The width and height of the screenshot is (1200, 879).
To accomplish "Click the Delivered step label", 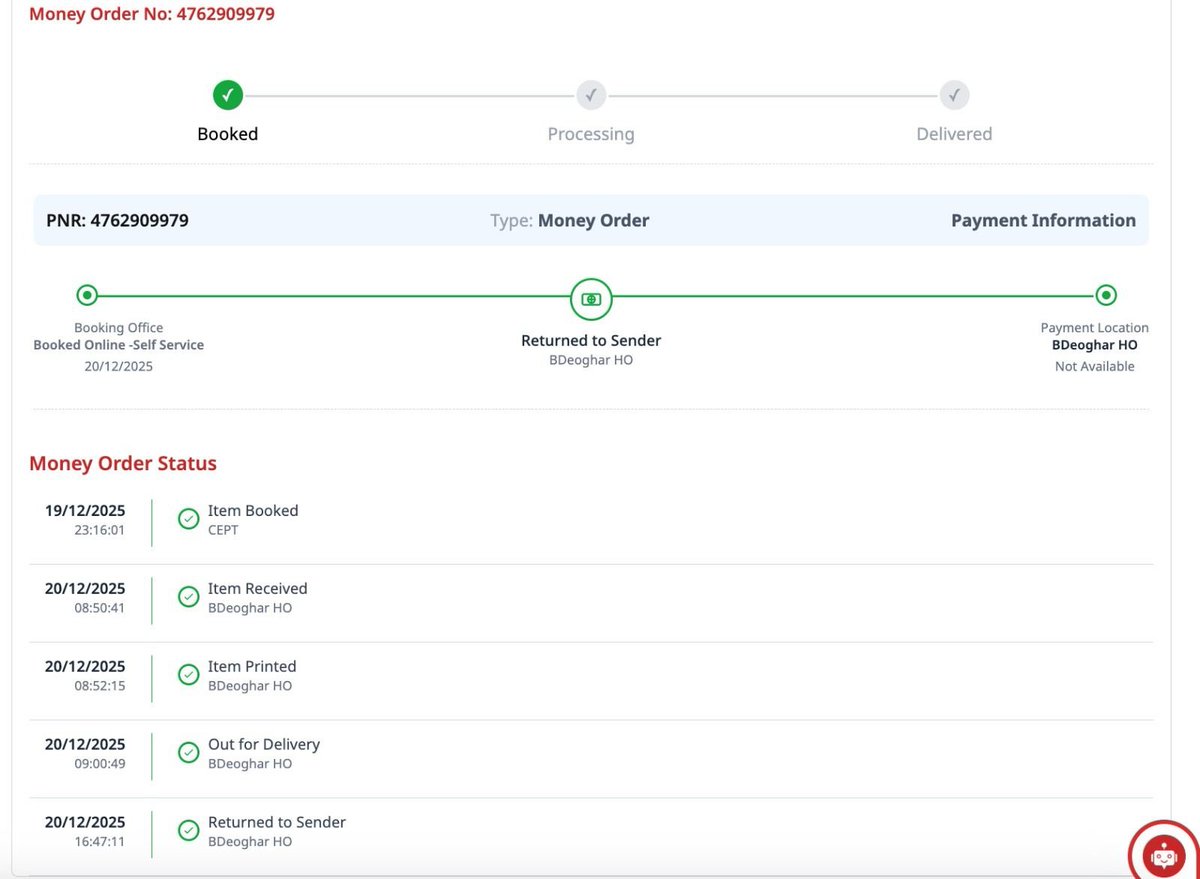I will [x=954, y=134].
